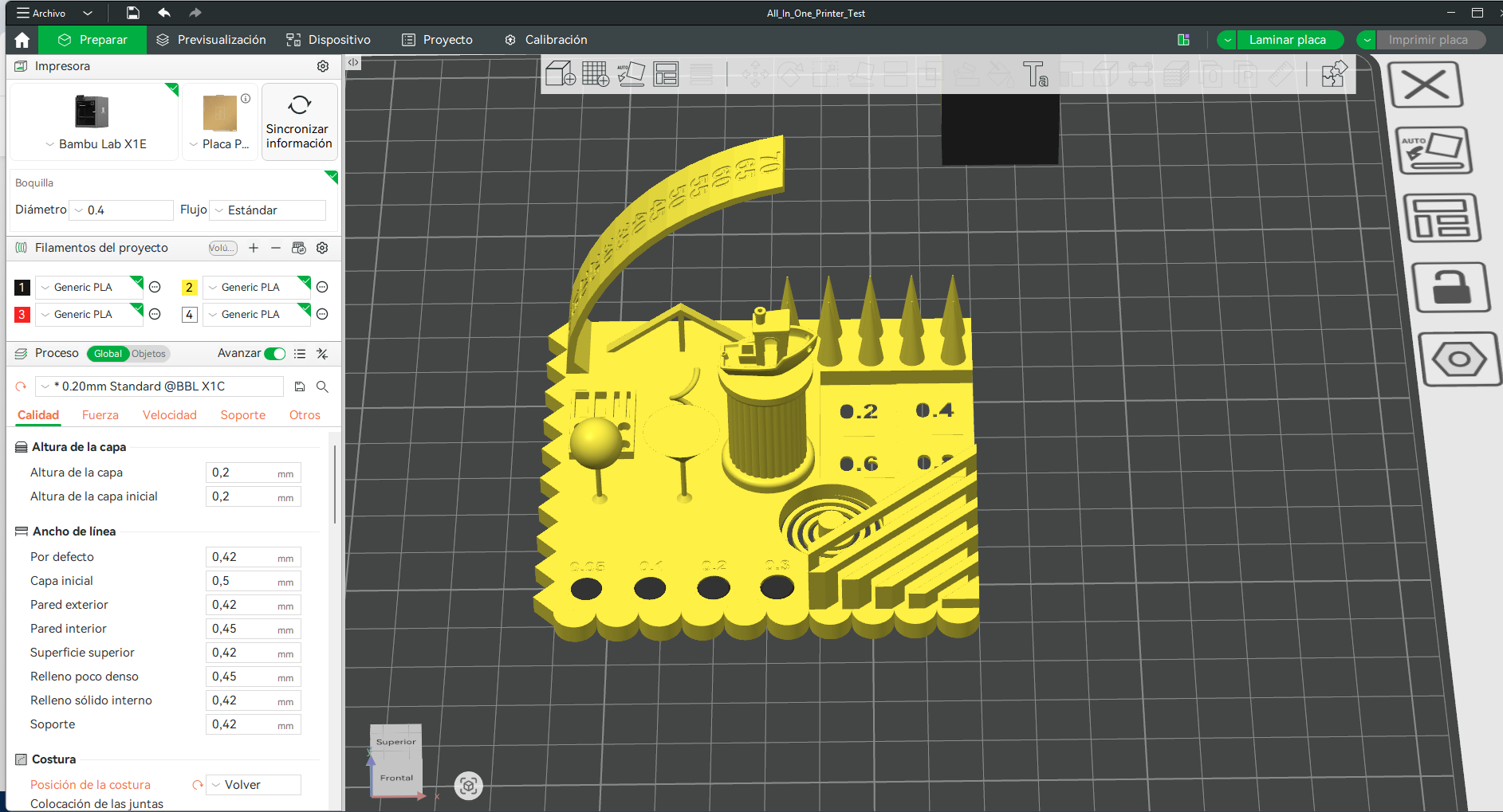Edit filament 2 preset icon
The width and height of the screenshot is (1503, 812).
pos(322,287)
